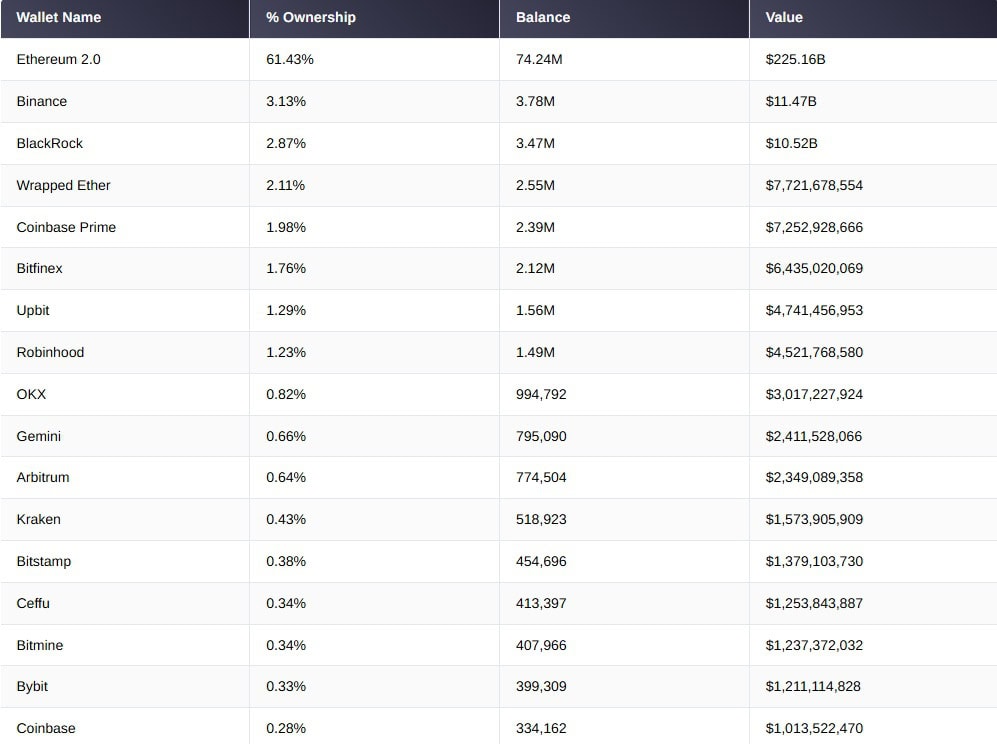The image size is (997, 744).
Task: Click the Balance column header
Action: (x=543, y=17)
